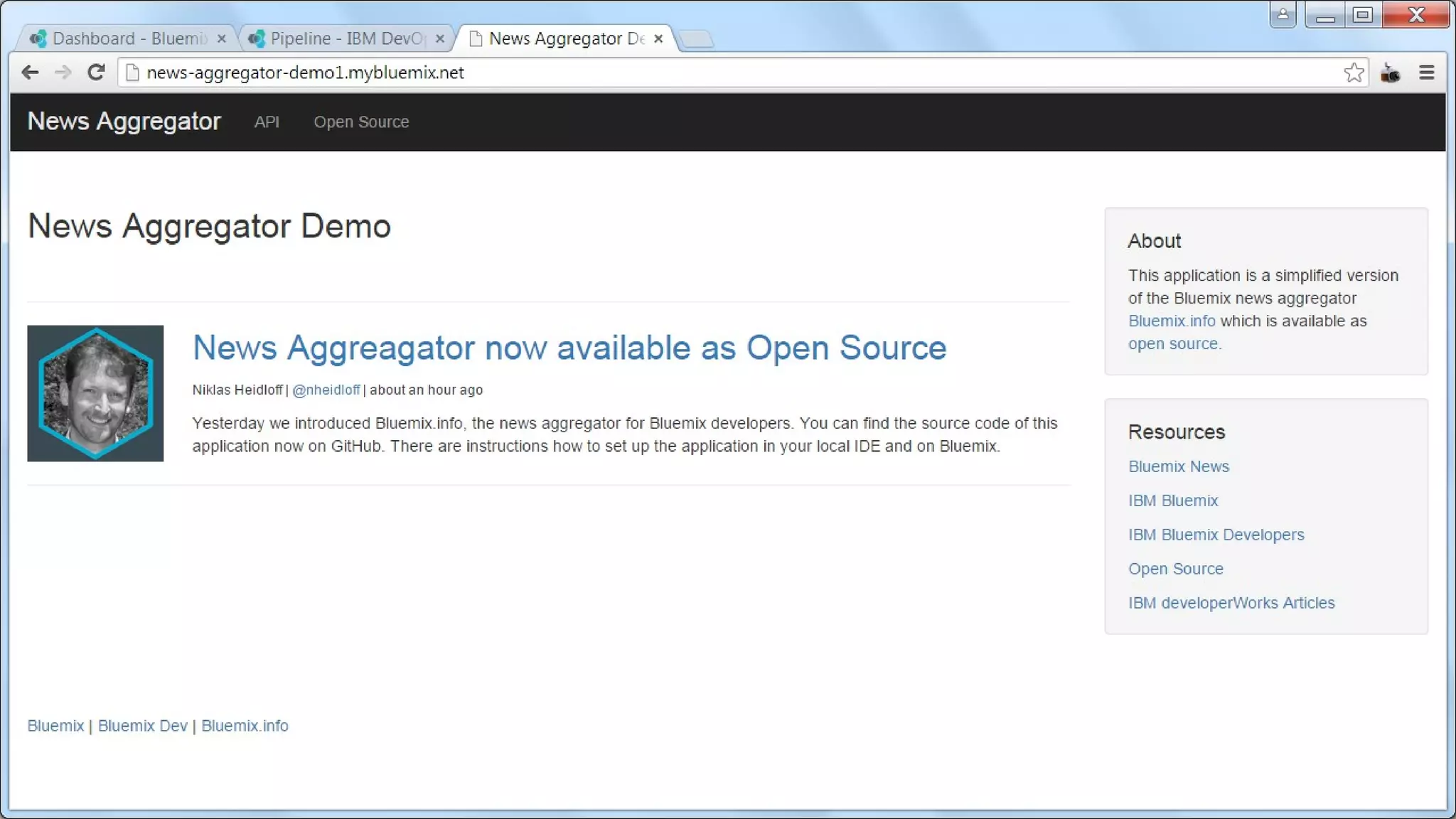
Task: Bookmark page with the star icon
Action: (x=1354, y=73)
